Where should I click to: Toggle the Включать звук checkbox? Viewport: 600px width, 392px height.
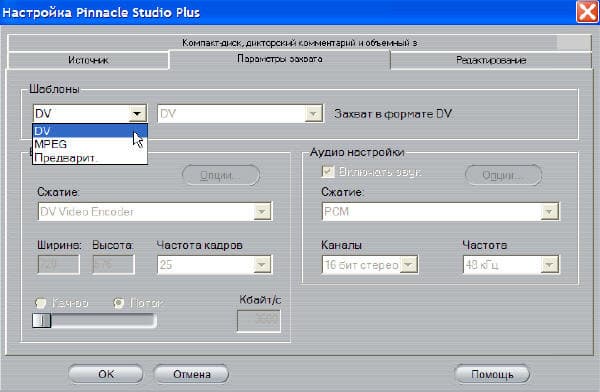click(x=328, y=172)
